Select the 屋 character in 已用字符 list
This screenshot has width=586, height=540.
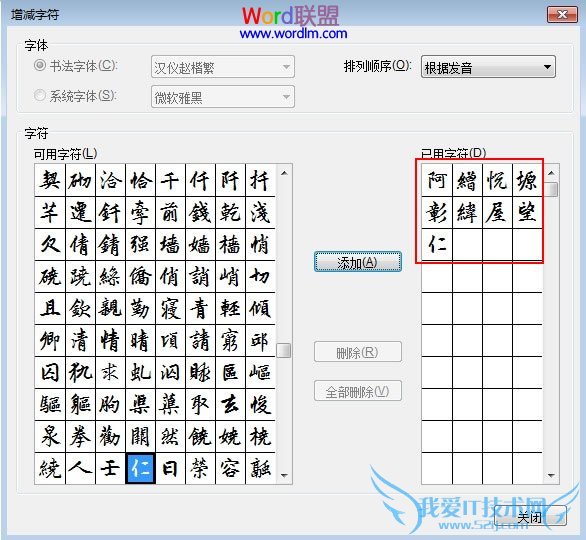pyautogui.click(x=497, y=212)
